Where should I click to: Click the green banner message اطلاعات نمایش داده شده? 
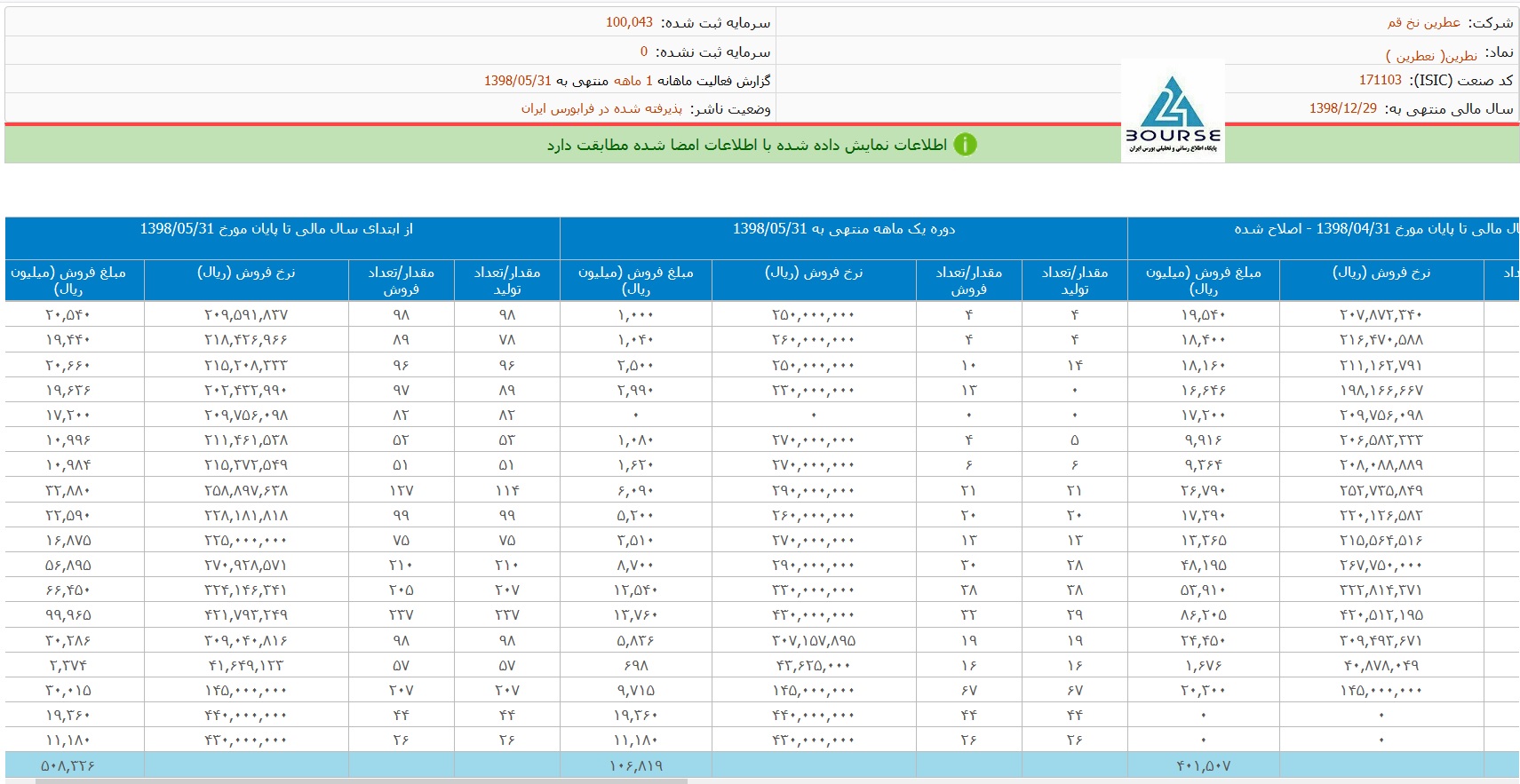[747, 145]
